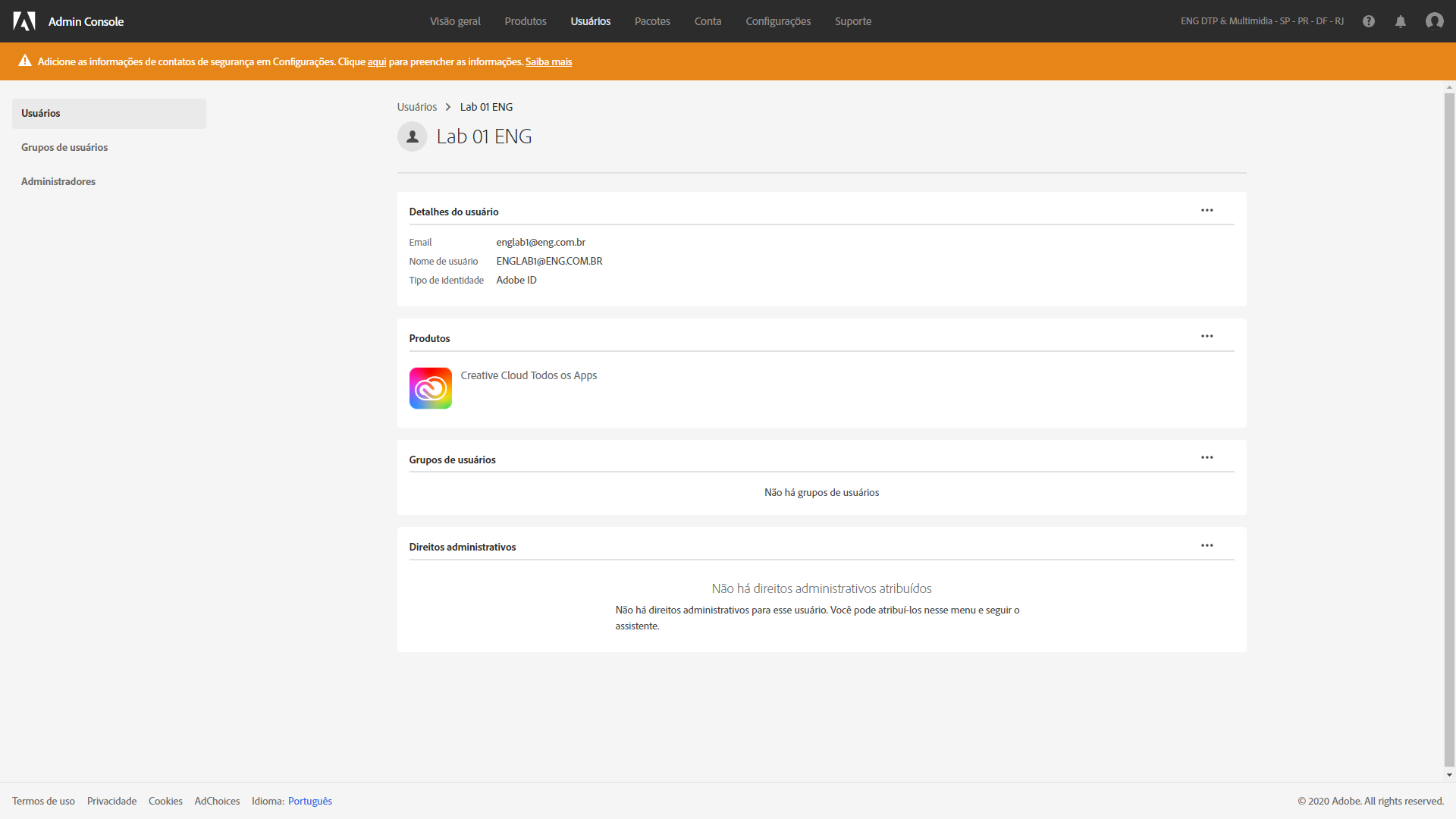Open the Detalhes do usuário more options menu

(x=1207, y=210)
